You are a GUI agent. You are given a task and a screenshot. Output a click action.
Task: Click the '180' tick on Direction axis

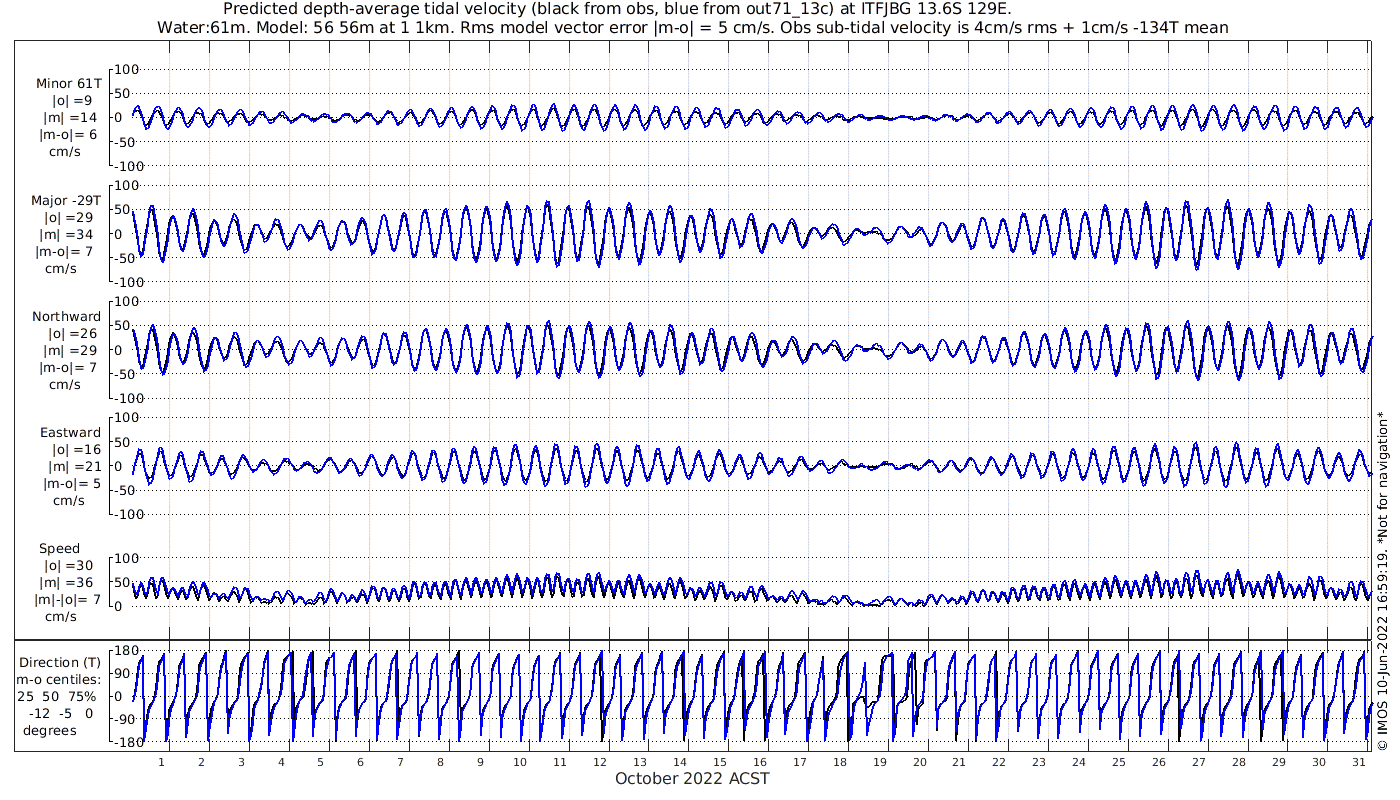pyautogui.click(x=125, y=650)
